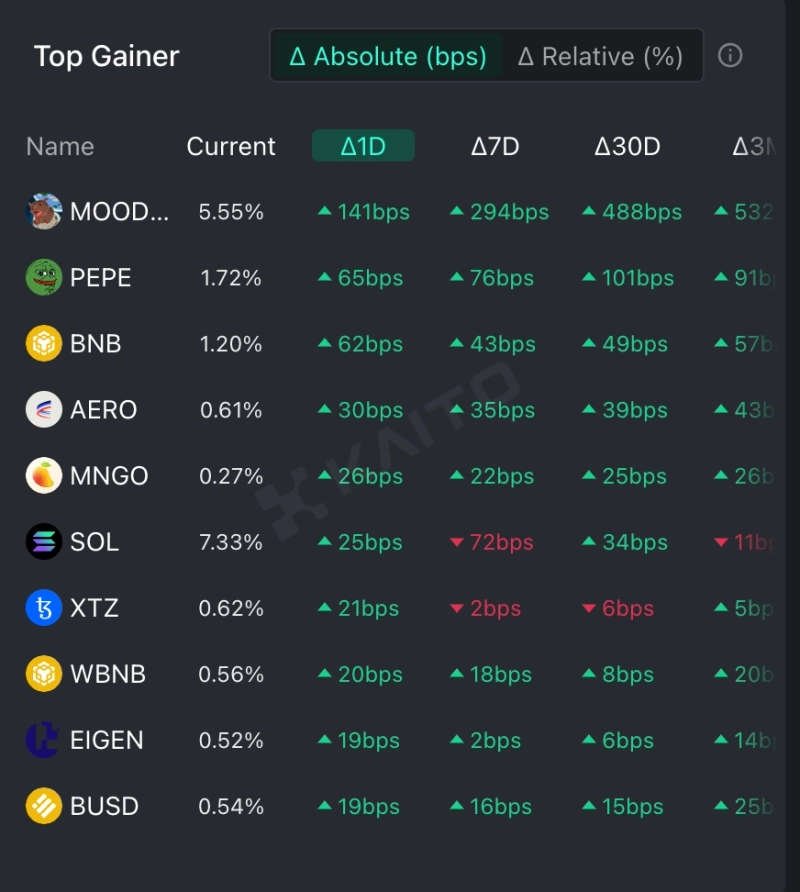Screen dimensions: 800x892
Task: Click the EIGEN token logo
Action: click(44, 740)
